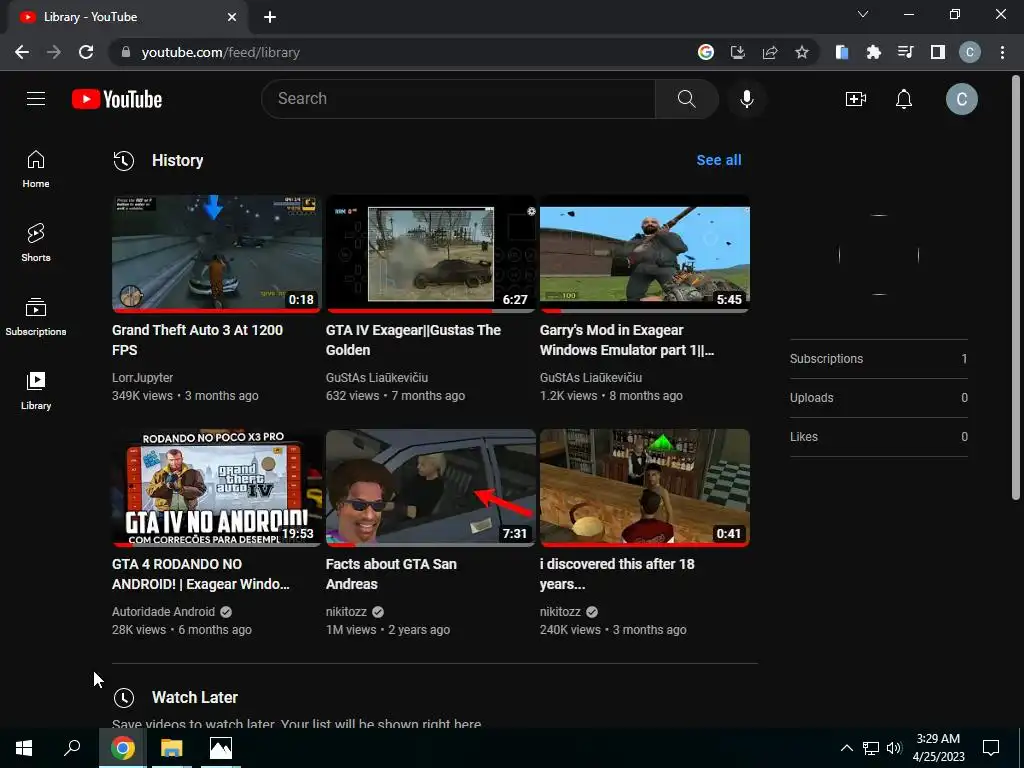The width and height of the screenshot is (1024, 768).
Task: Click the install app icon in address bar
Action: click(x=738, y=52)
